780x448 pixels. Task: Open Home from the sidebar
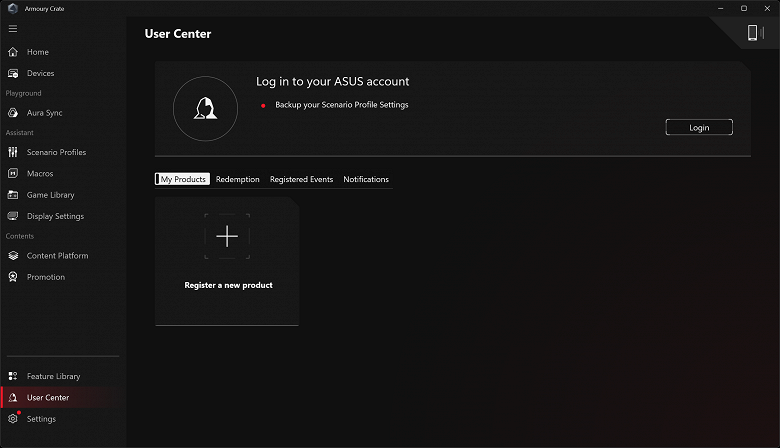tap(37, 52)
